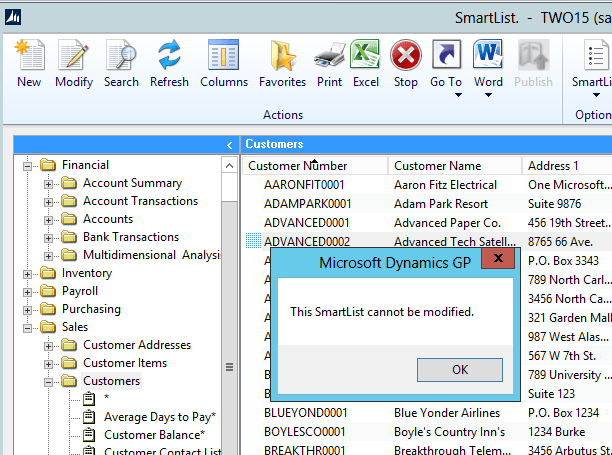Open Word dropdown arrow
This screenshot has width=612, height=455.
(x=488, y=95)
